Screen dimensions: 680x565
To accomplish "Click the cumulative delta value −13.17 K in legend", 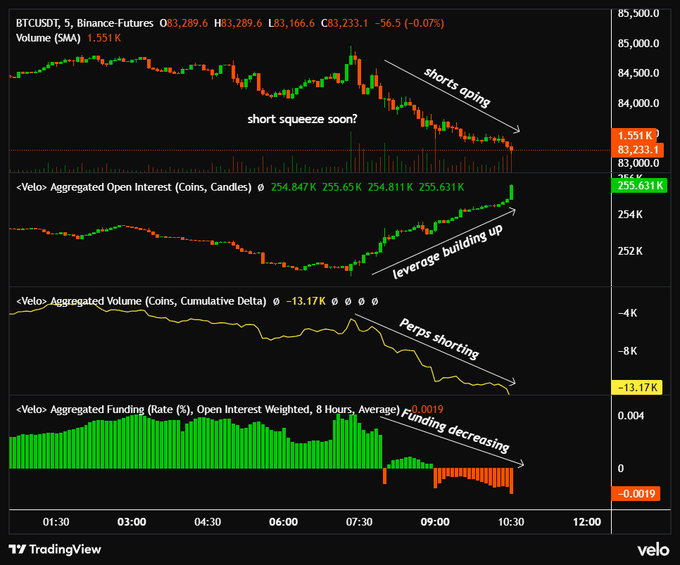I will point(306,301).
